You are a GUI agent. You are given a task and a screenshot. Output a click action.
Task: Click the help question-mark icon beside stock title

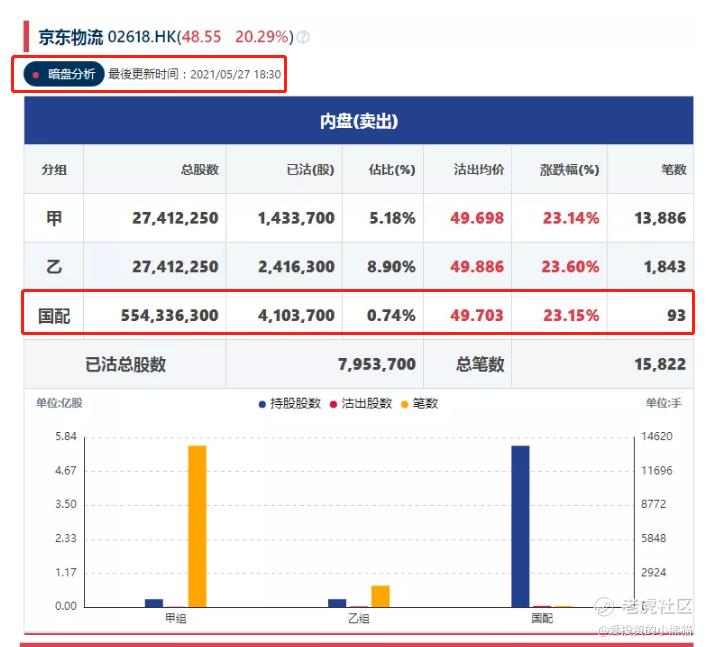[x=303, y=37]
